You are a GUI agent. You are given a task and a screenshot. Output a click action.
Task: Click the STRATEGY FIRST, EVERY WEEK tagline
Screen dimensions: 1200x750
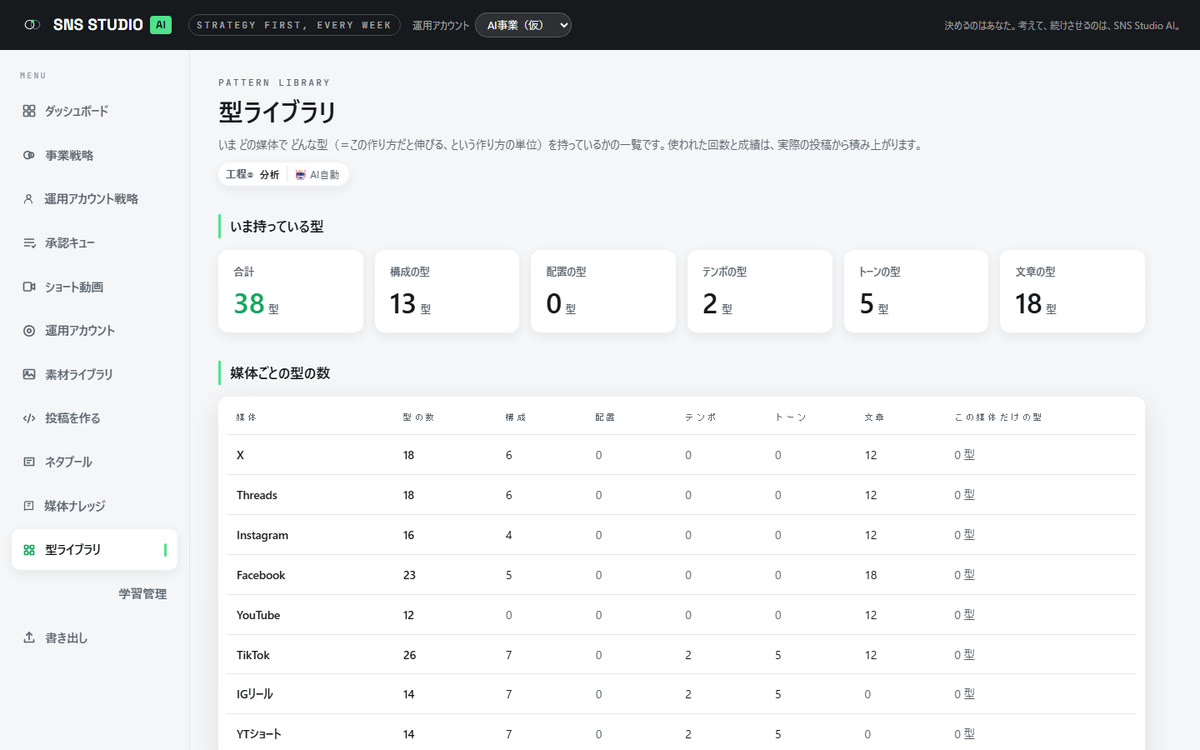point(294,25)
